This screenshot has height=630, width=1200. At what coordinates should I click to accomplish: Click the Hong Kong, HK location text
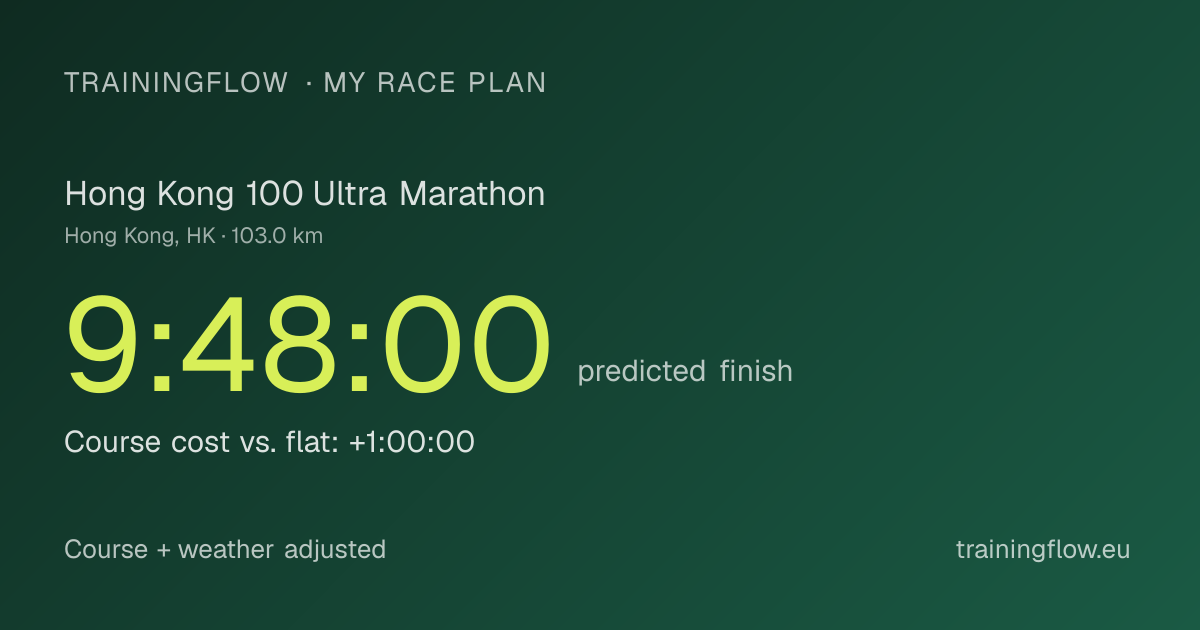click(139, 237)
